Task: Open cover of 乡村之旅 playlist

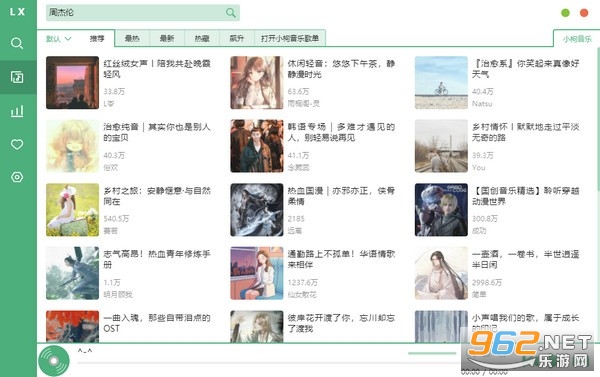Action: [x=72, y=210]
